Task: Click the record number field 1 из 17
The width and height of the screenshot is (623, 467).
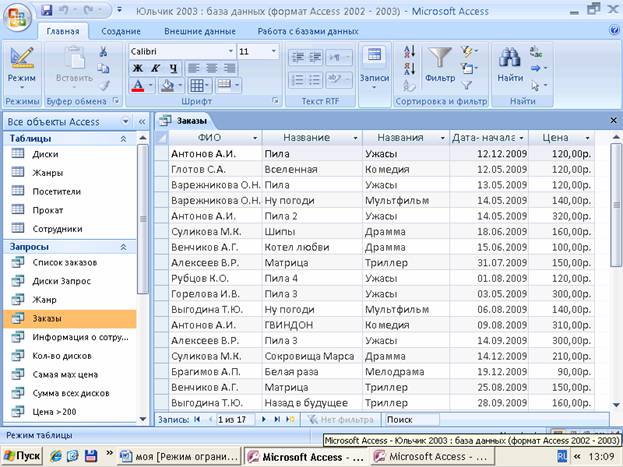Action: pyautogui.click(x=234, y=419)
